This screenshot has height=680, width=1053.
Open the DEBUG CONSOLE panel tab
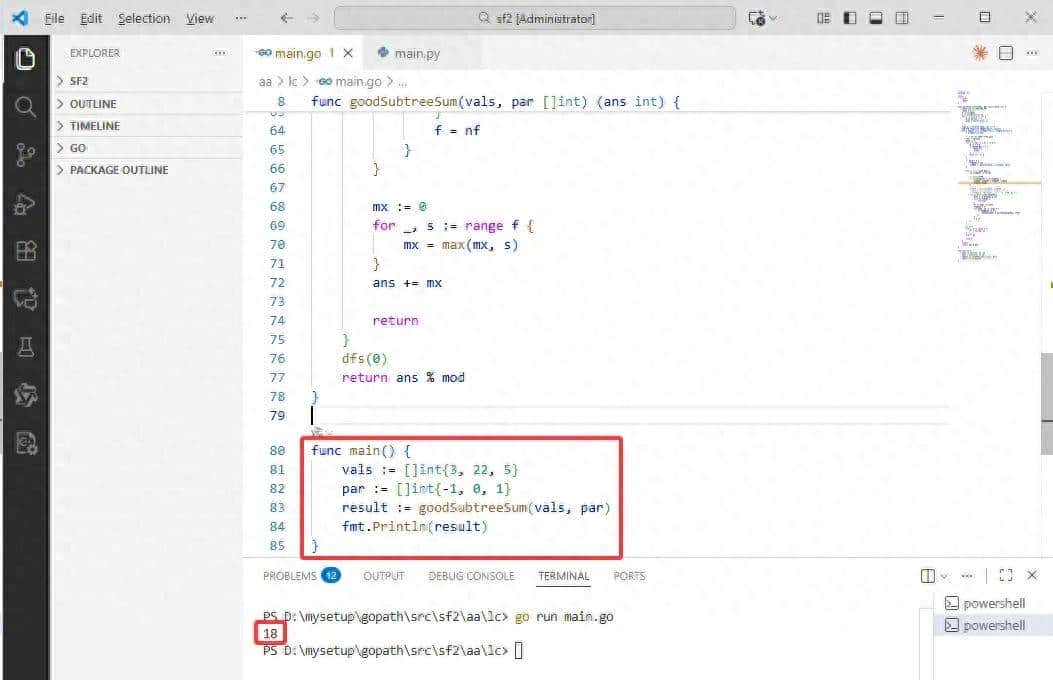pyautogui.click(x=471, y=576)
